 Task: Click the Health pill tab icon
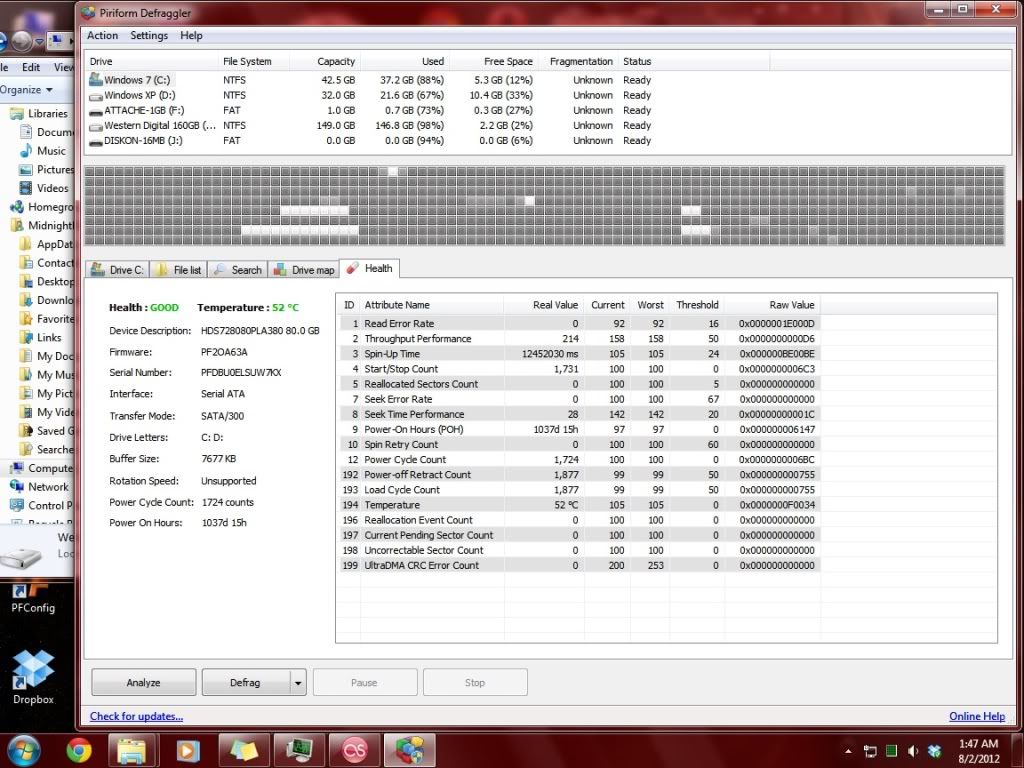coord(353,268)
